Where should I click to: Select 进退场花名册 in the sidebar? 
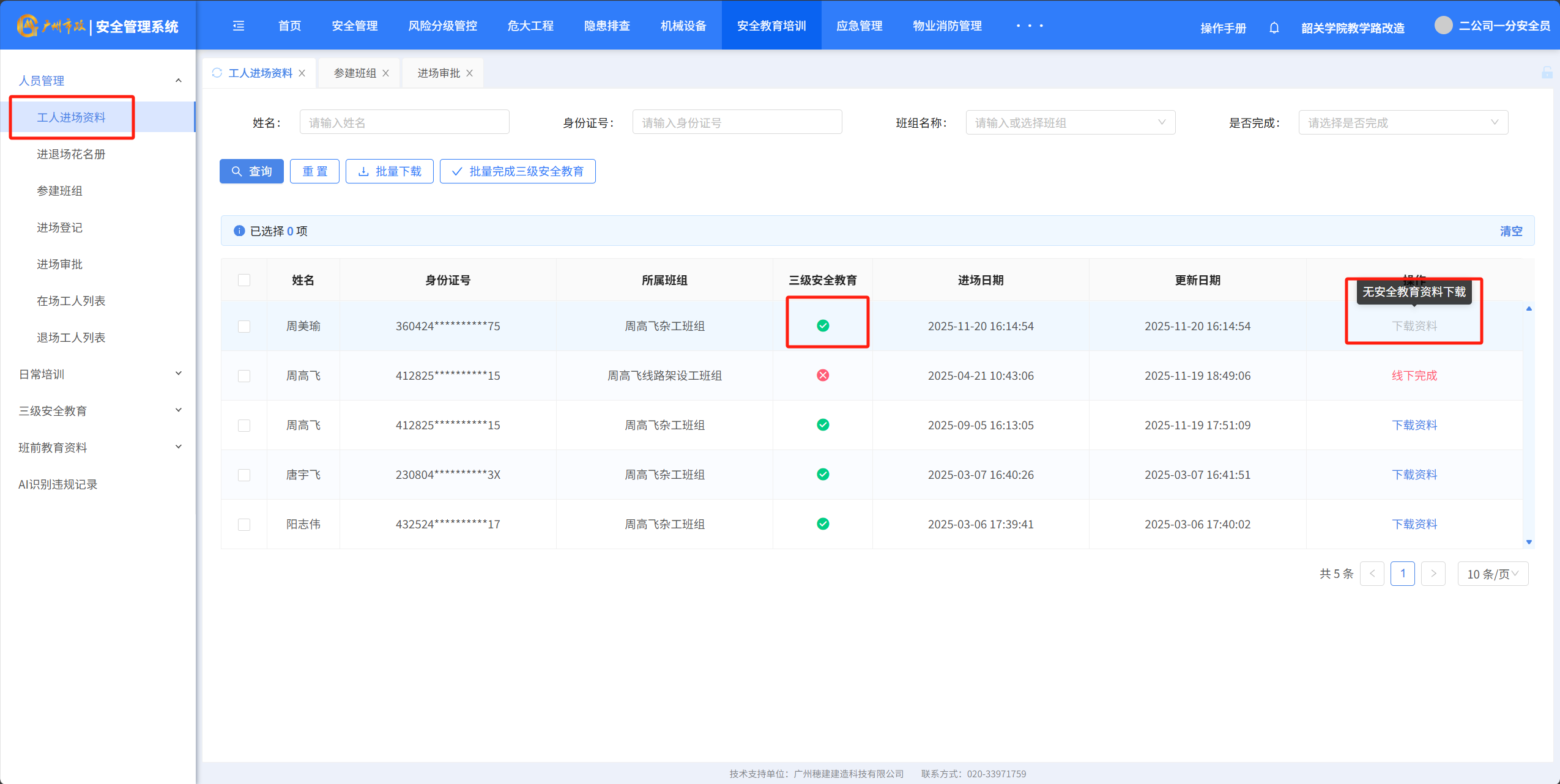pos(71,154)
